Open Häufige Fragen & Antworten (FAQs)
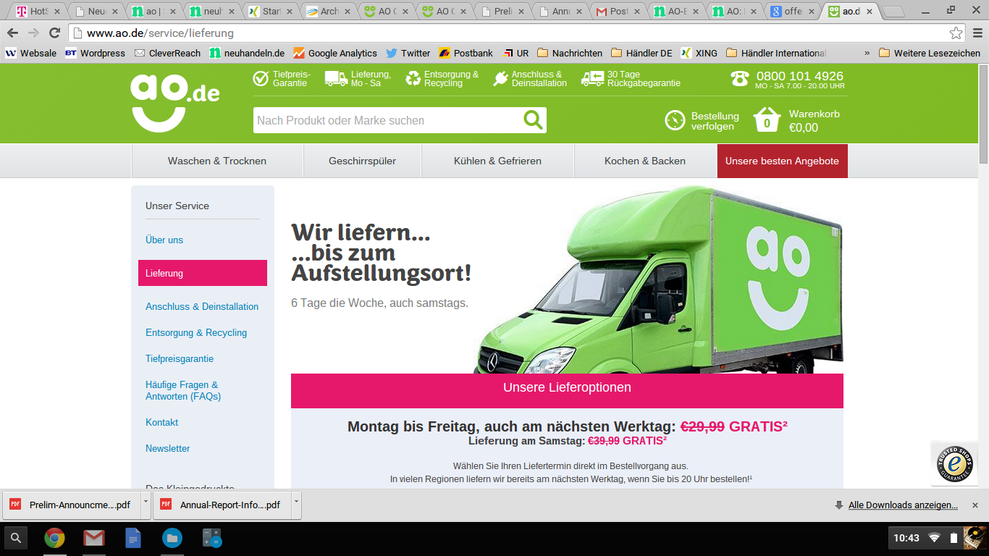Screen dimensions: 989x556 point(183,390)
